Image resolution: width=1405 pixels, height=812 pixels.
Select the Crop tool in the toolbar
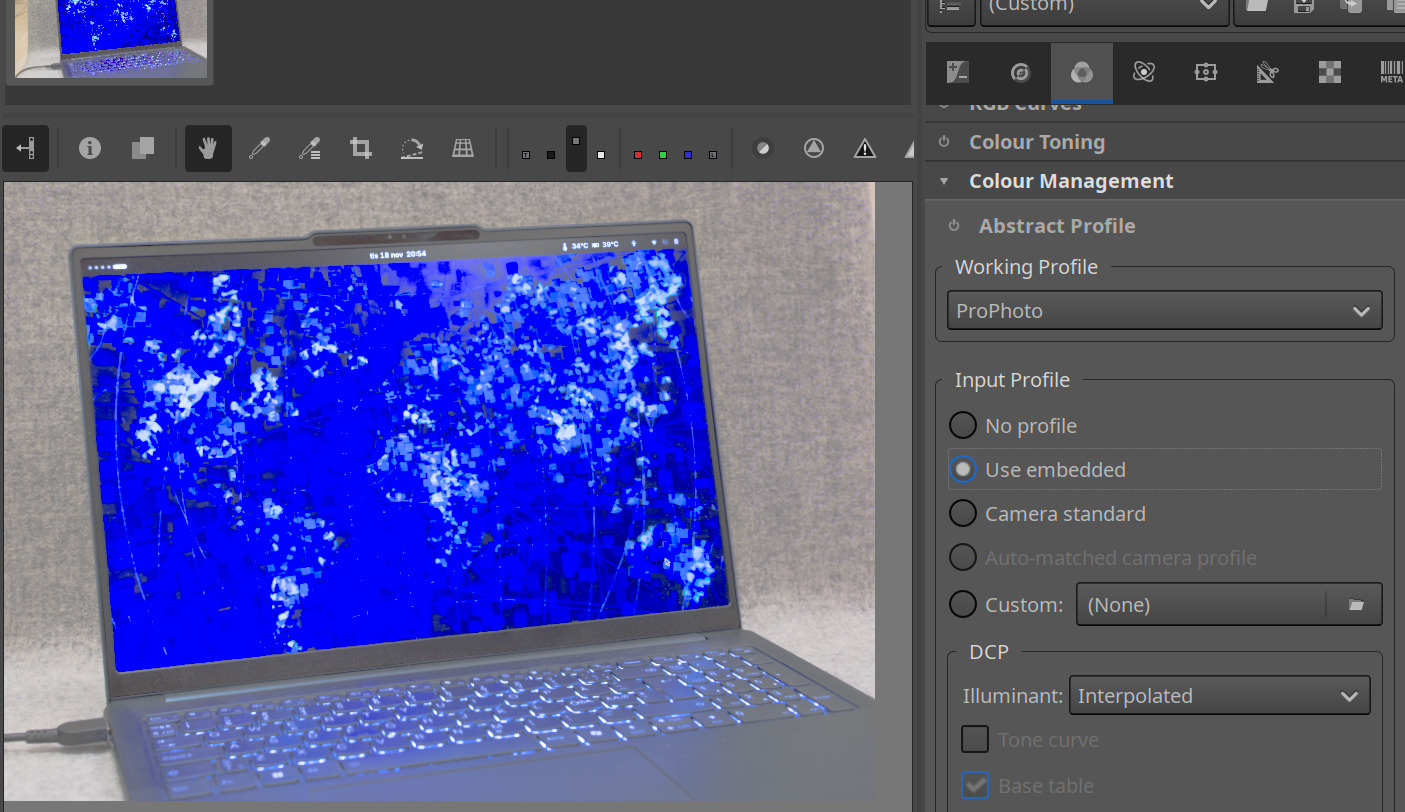(361, 149)
